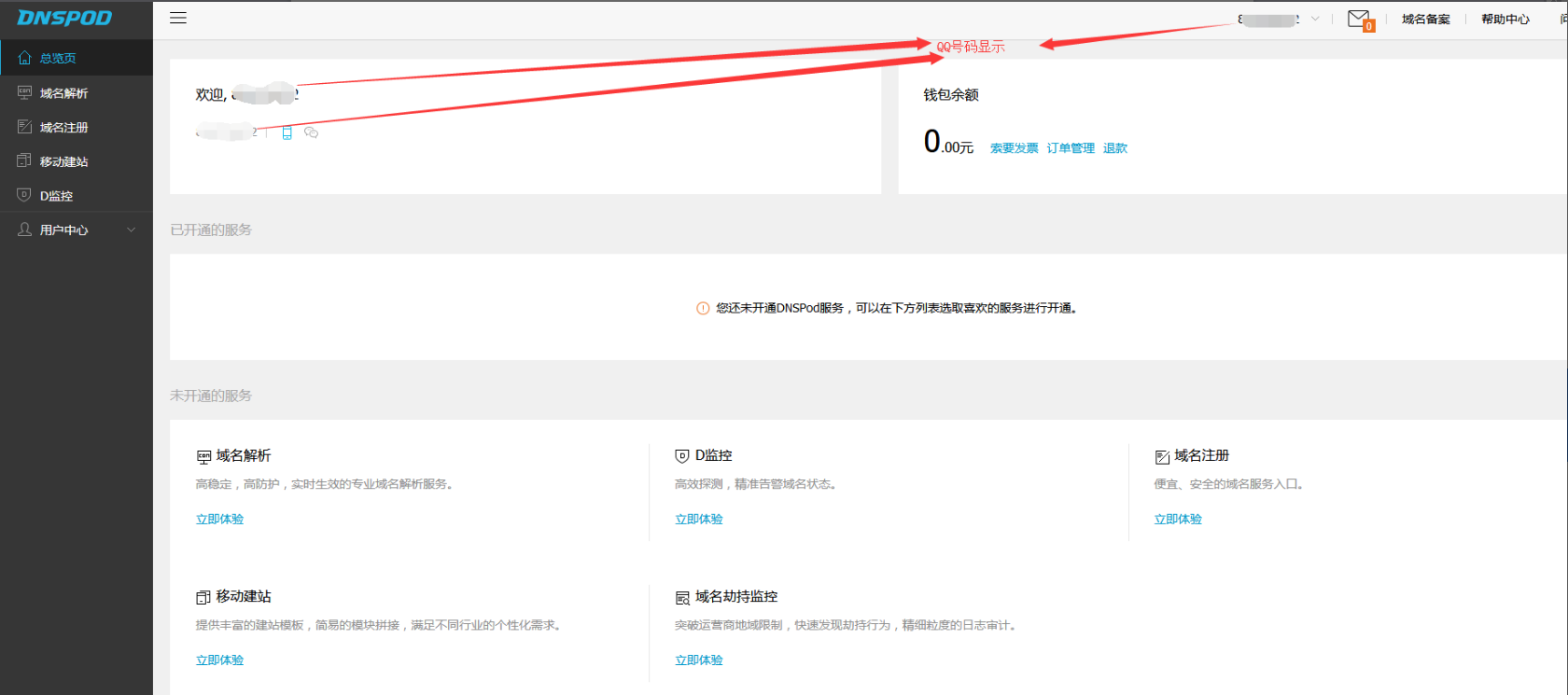
Task: Toggle the hamburger sidebar menu icon
Action: 178,18
